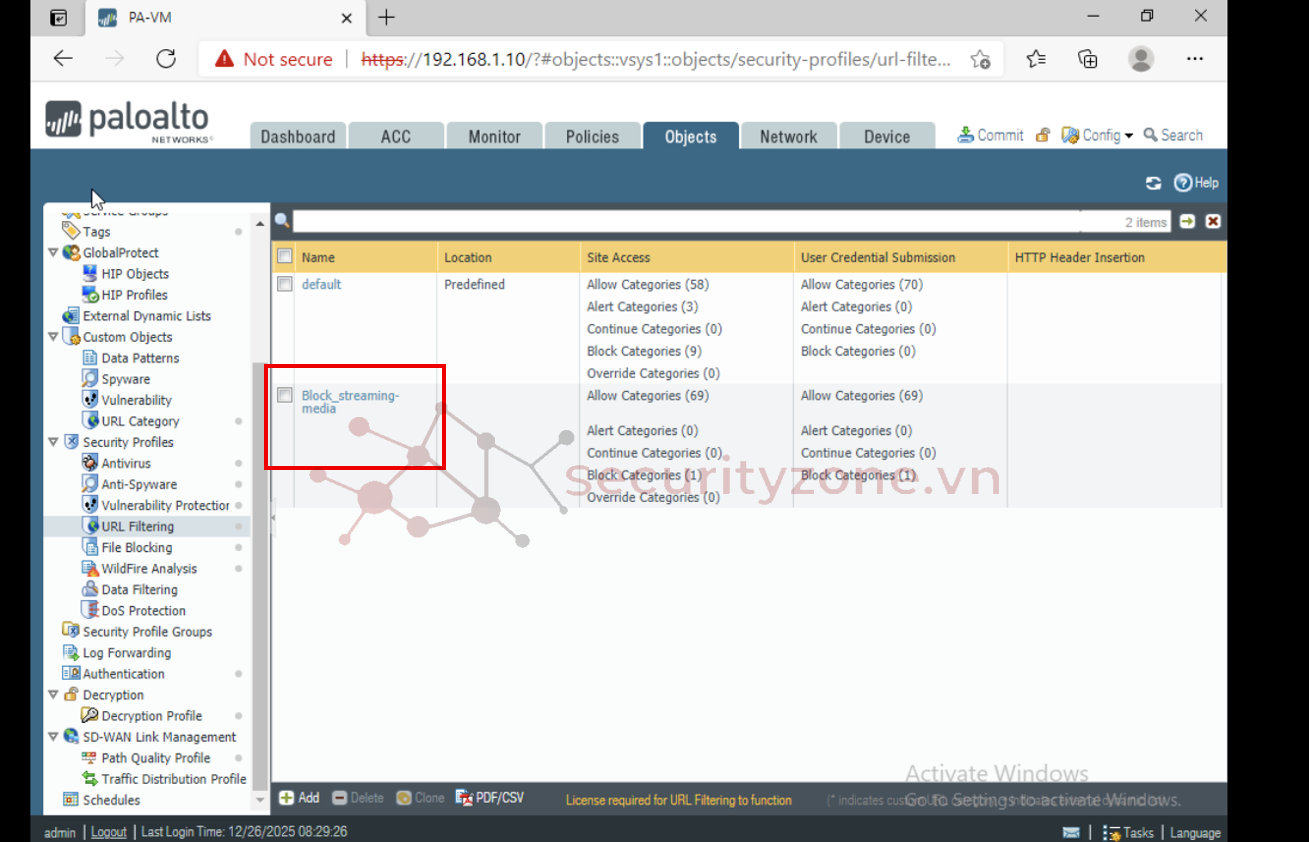The width and height of the screenshot is (1309, 842).
Task: Click the Add plus icon
Action: (287, 798)
